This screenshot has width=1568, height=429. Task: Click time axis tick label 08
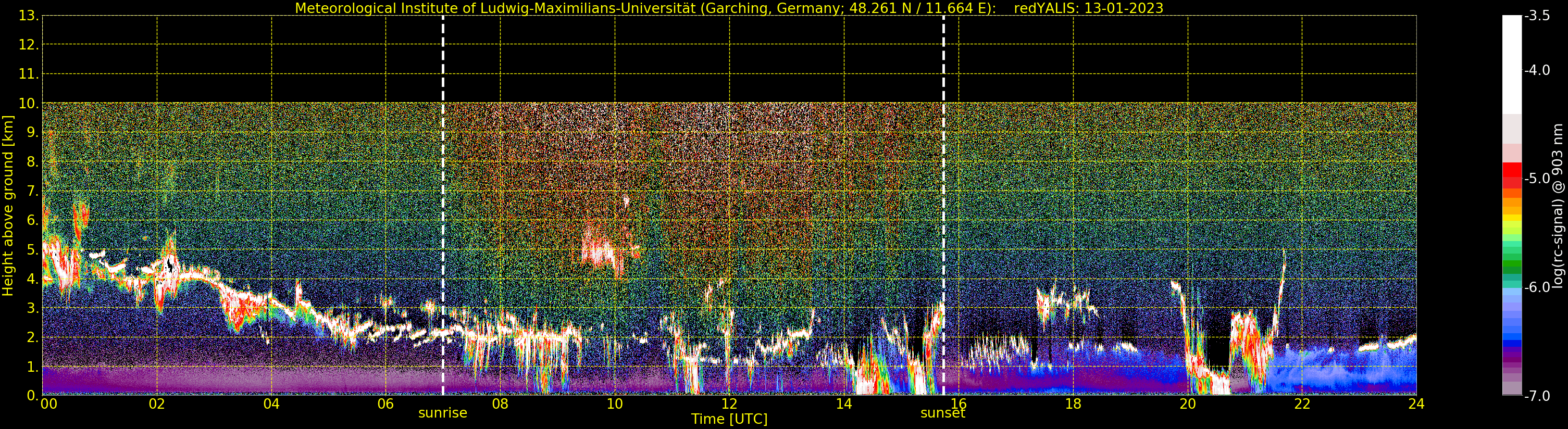tap(500, 404)
